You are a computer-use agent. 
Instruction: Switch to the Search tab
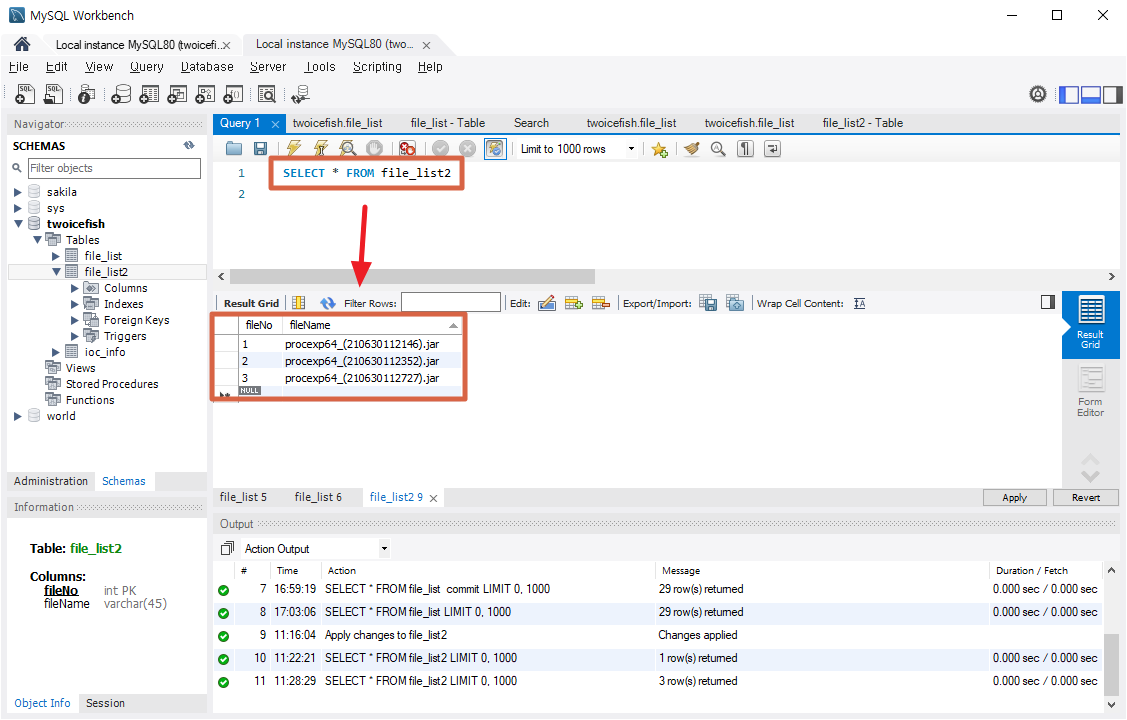pyautogui.click(x=531, y=123)
